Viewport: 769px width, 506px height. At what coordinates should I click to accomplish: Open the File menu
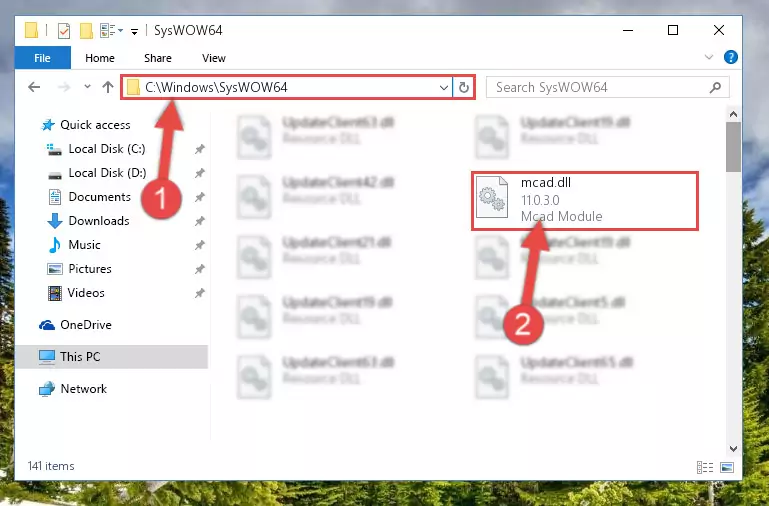pos(42,58)
